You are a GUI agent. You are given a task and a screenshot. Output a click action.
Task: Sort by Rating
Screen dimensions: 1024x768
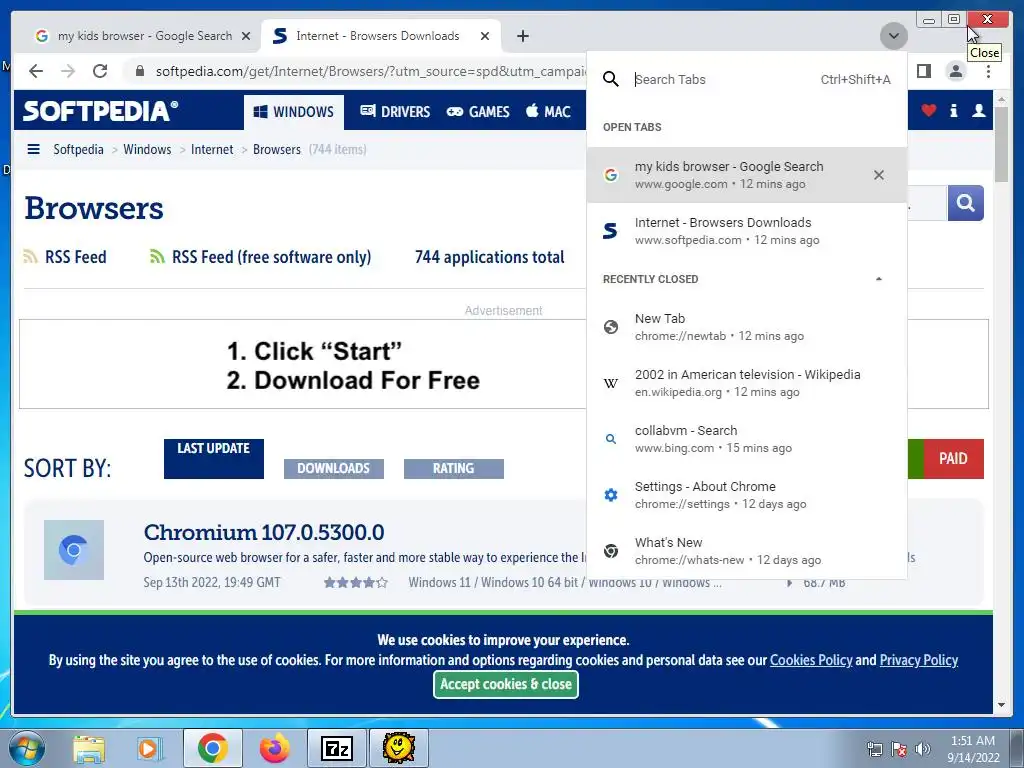click(x=453, y=468)
